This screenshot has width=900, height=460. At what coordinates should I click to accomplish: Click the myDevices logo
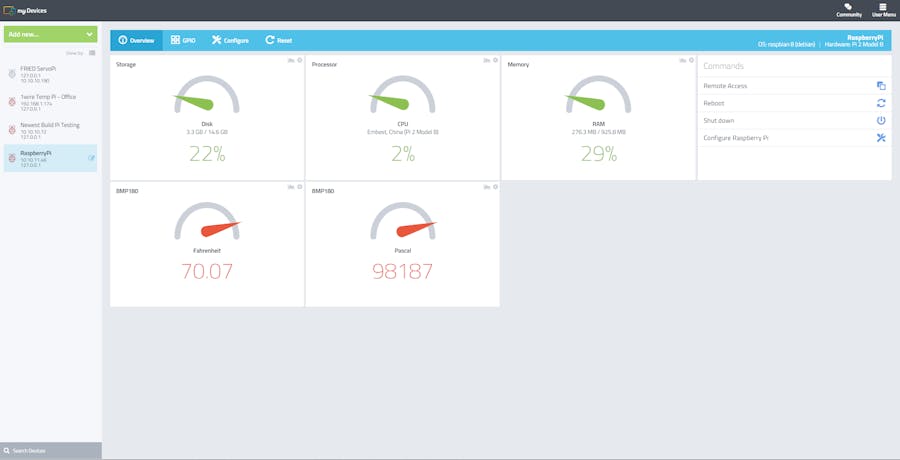tap(25, 10)
